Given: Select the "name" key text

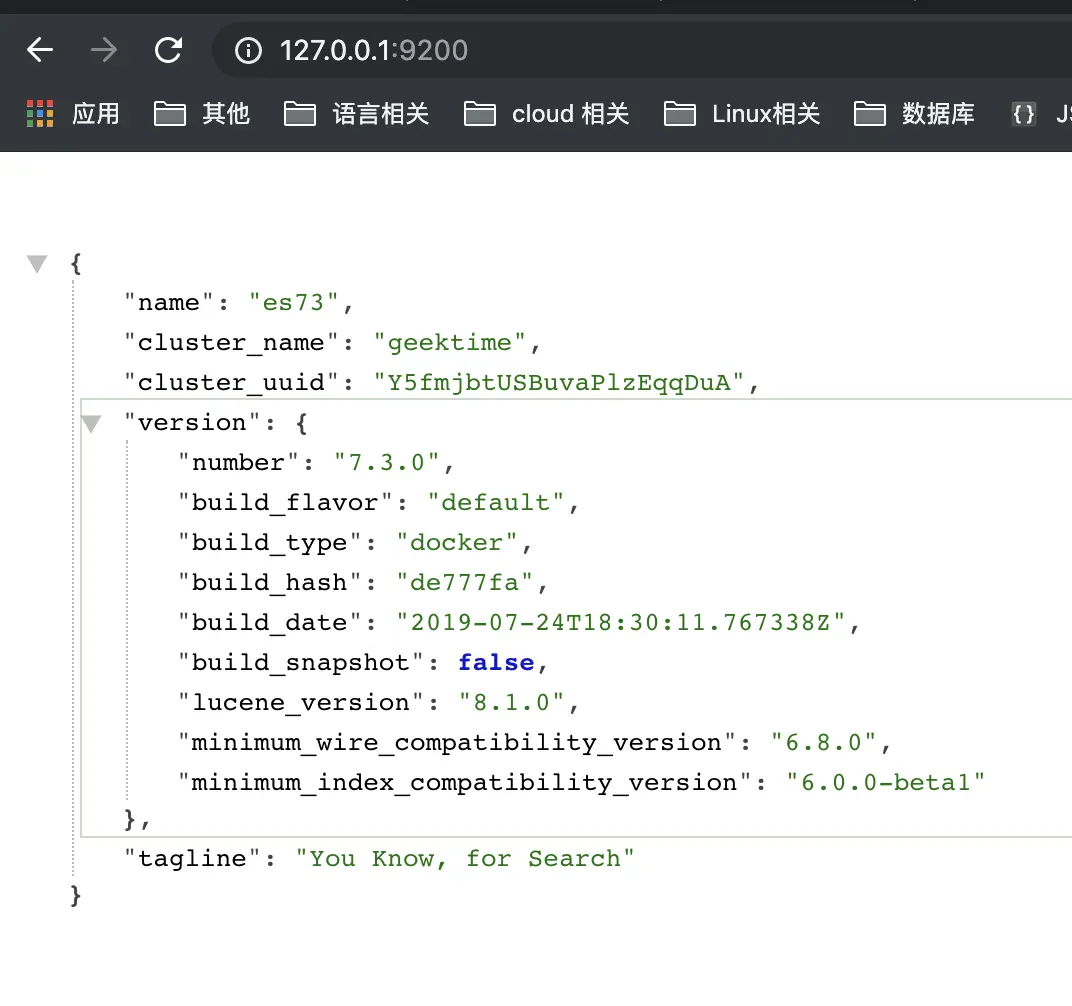Looking at the screenshot, I should pos(169,302).
